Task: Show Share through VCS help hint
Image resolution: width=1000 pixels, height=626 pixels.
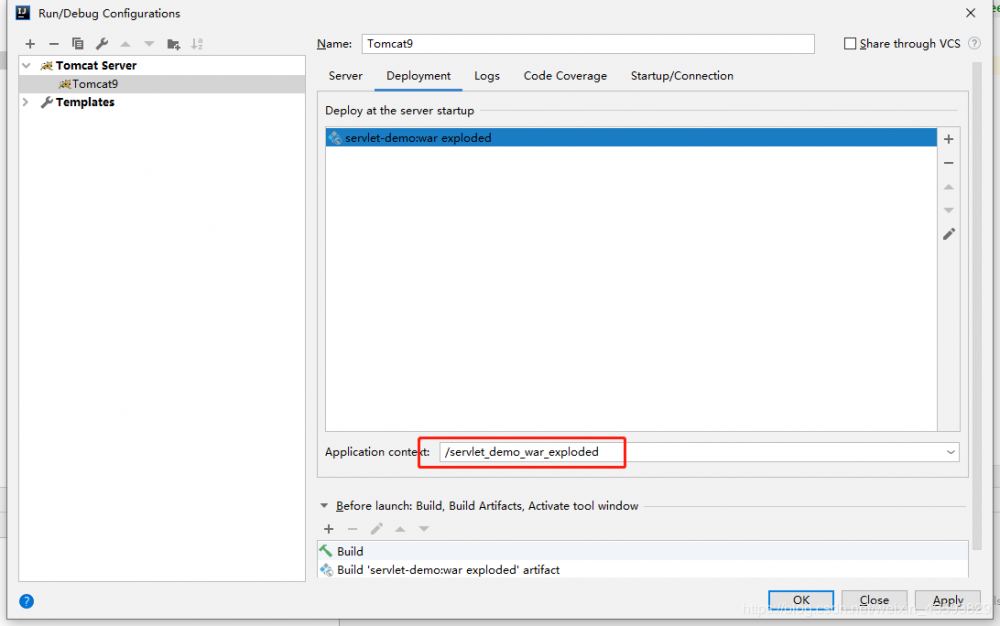Action: tap(974, 43)
